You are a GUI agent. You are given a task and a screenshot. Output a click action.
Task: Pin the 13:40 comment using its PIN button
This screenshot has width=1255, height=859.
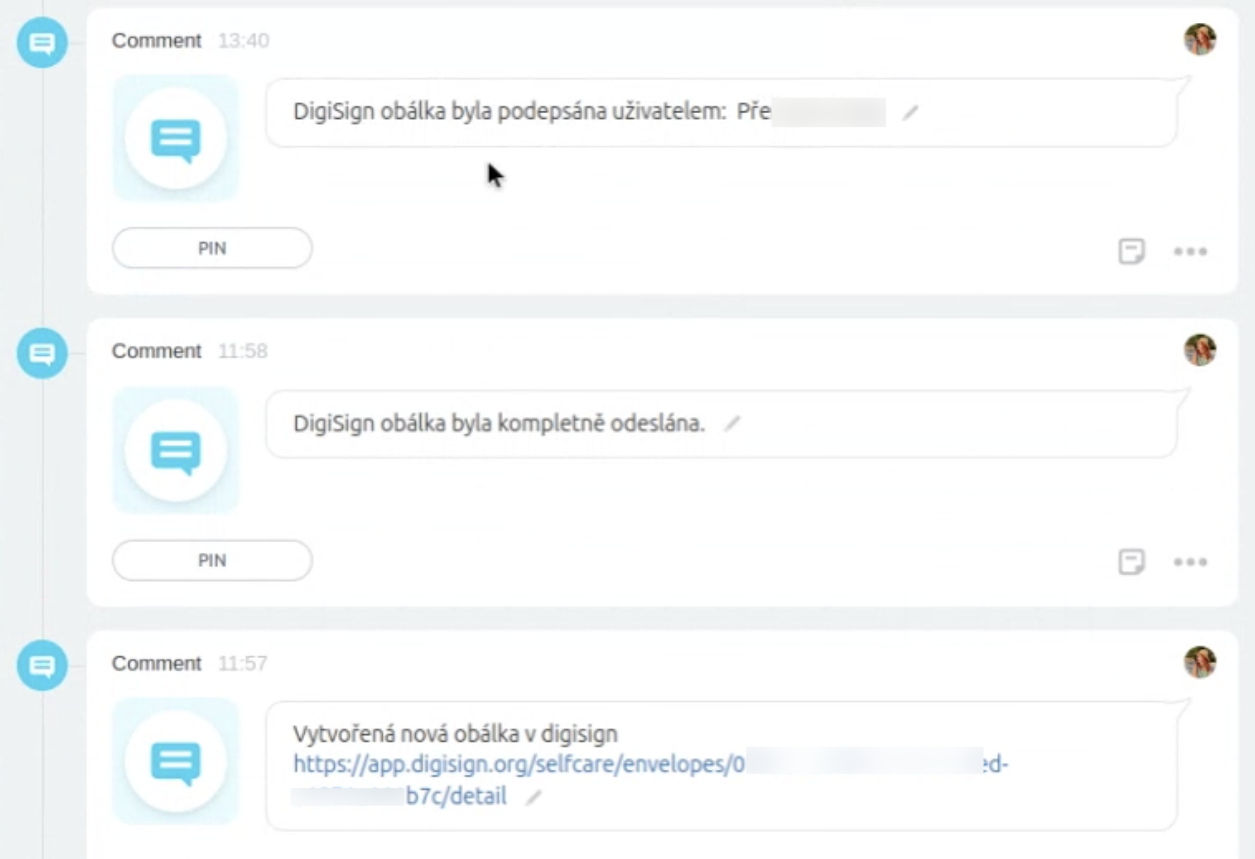210,248
